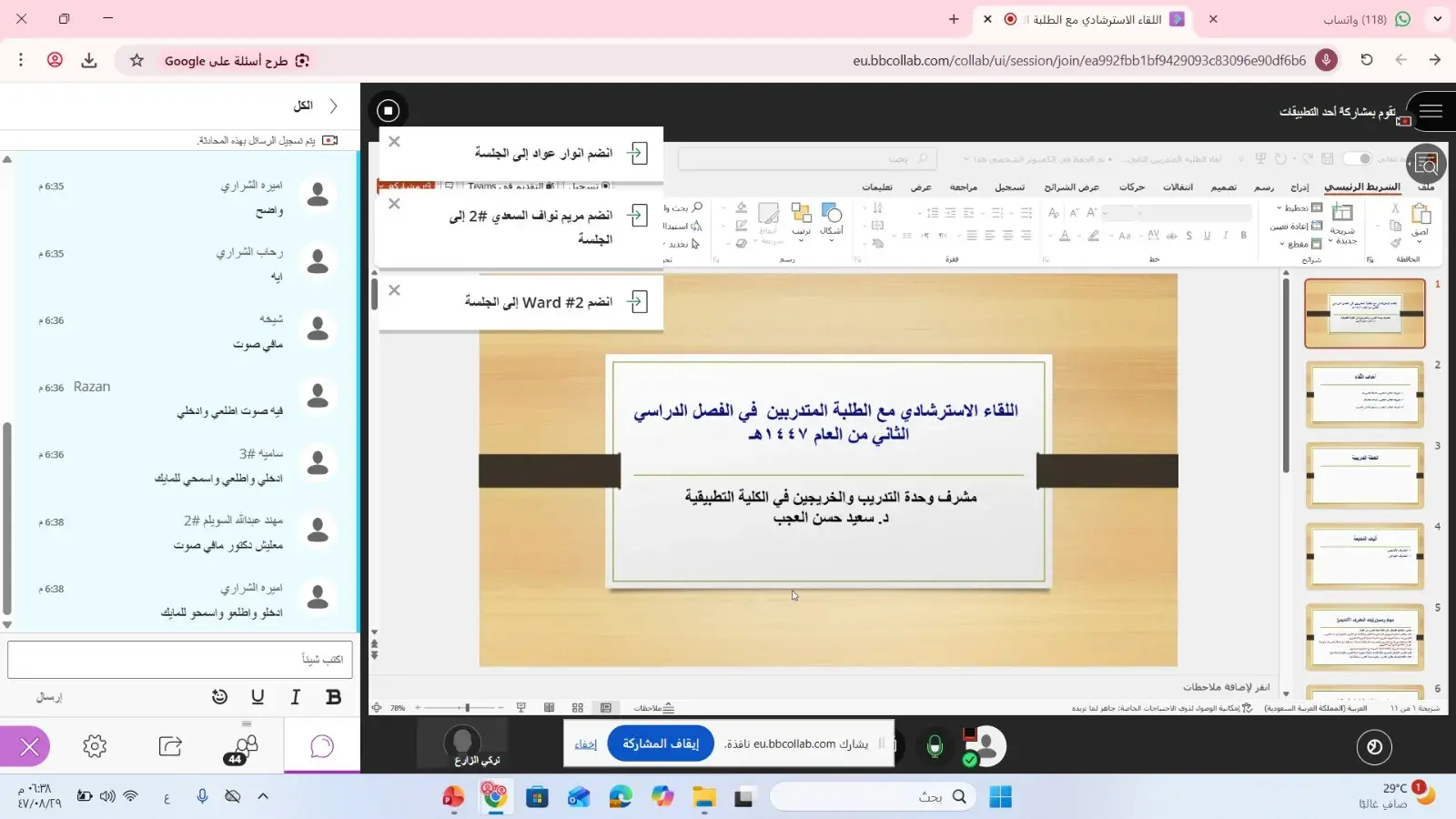Go back to all chats list

pyautogui.click(x=333, y=106)
